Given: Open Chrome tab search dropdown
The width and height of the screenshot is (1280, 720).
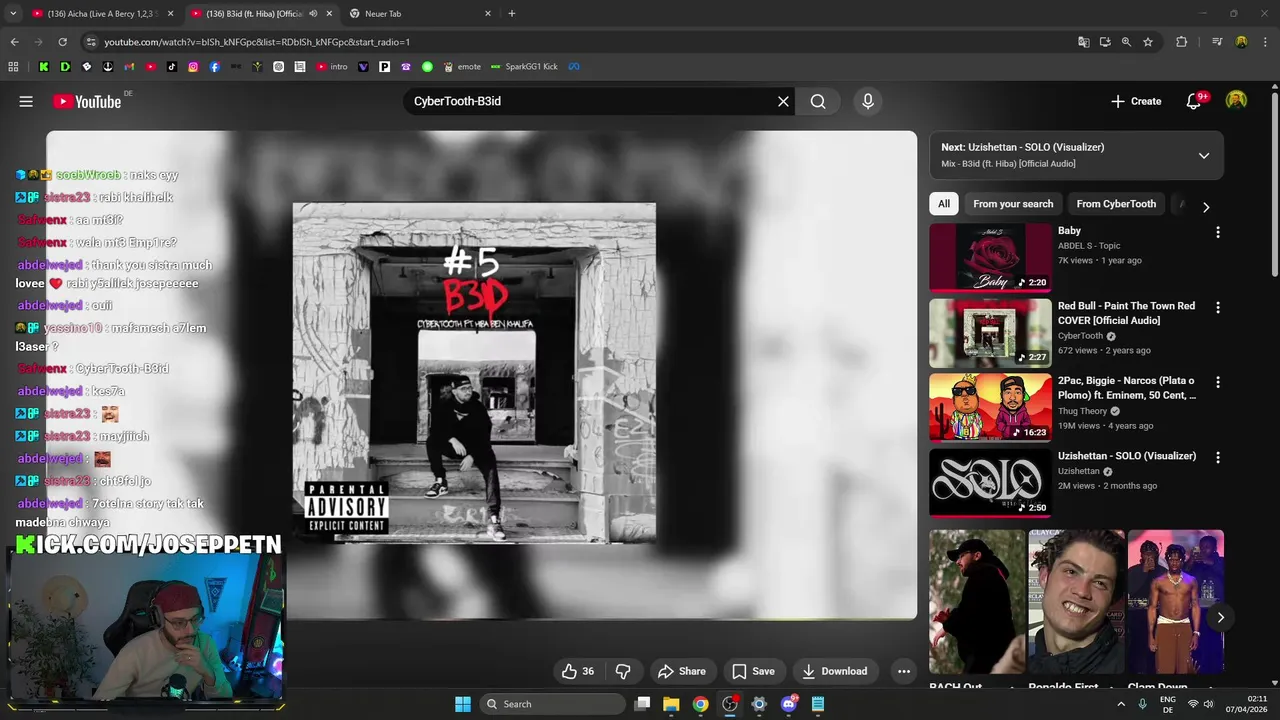Looking at the screenshot, I should point(13,14).
